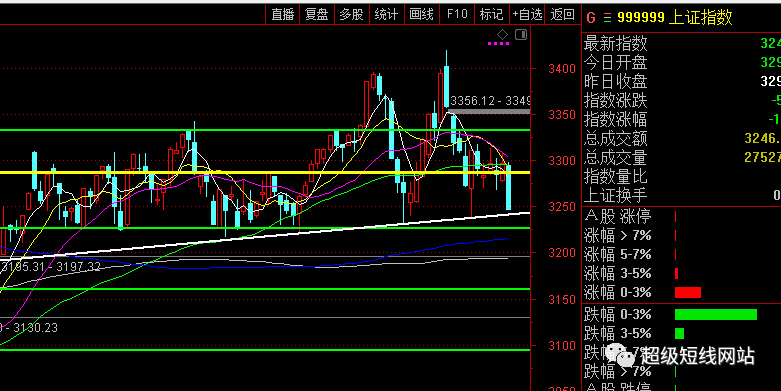Click the 返回 back button
Viewport: 781px width, 391px height.
563,14
